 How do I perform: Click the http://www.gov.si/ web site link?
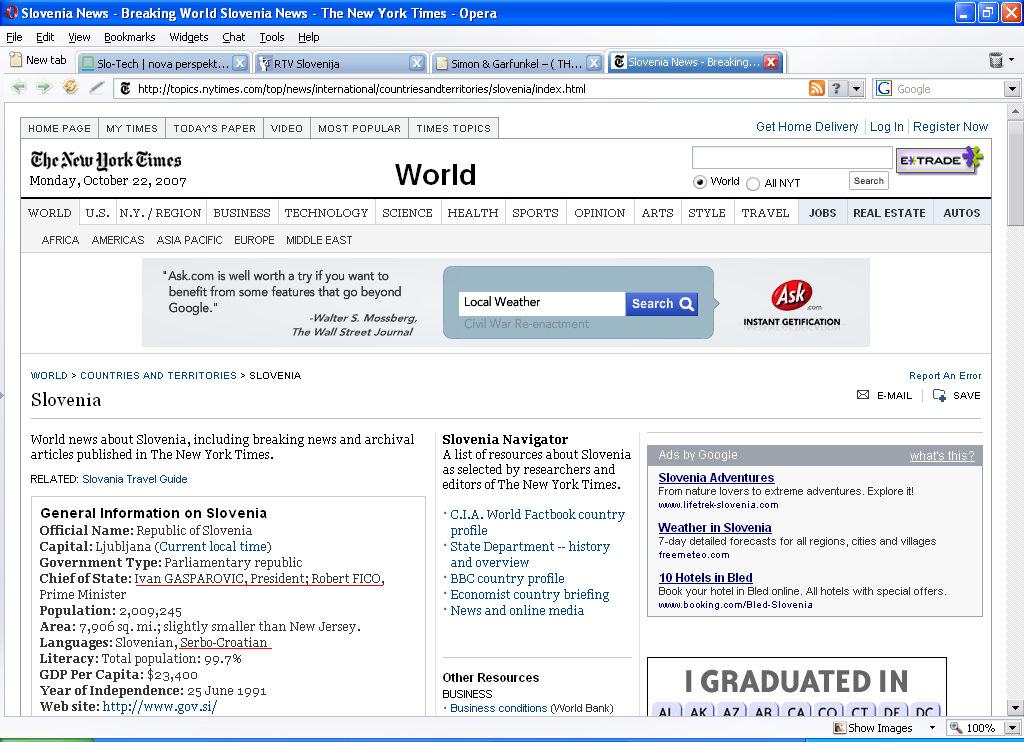click(159, 707)
